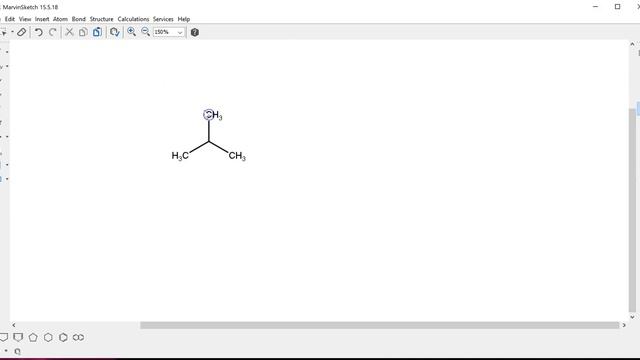
Task: Open the Help question-mark icon
Action: pyautogui.click(x=195, y=32)
